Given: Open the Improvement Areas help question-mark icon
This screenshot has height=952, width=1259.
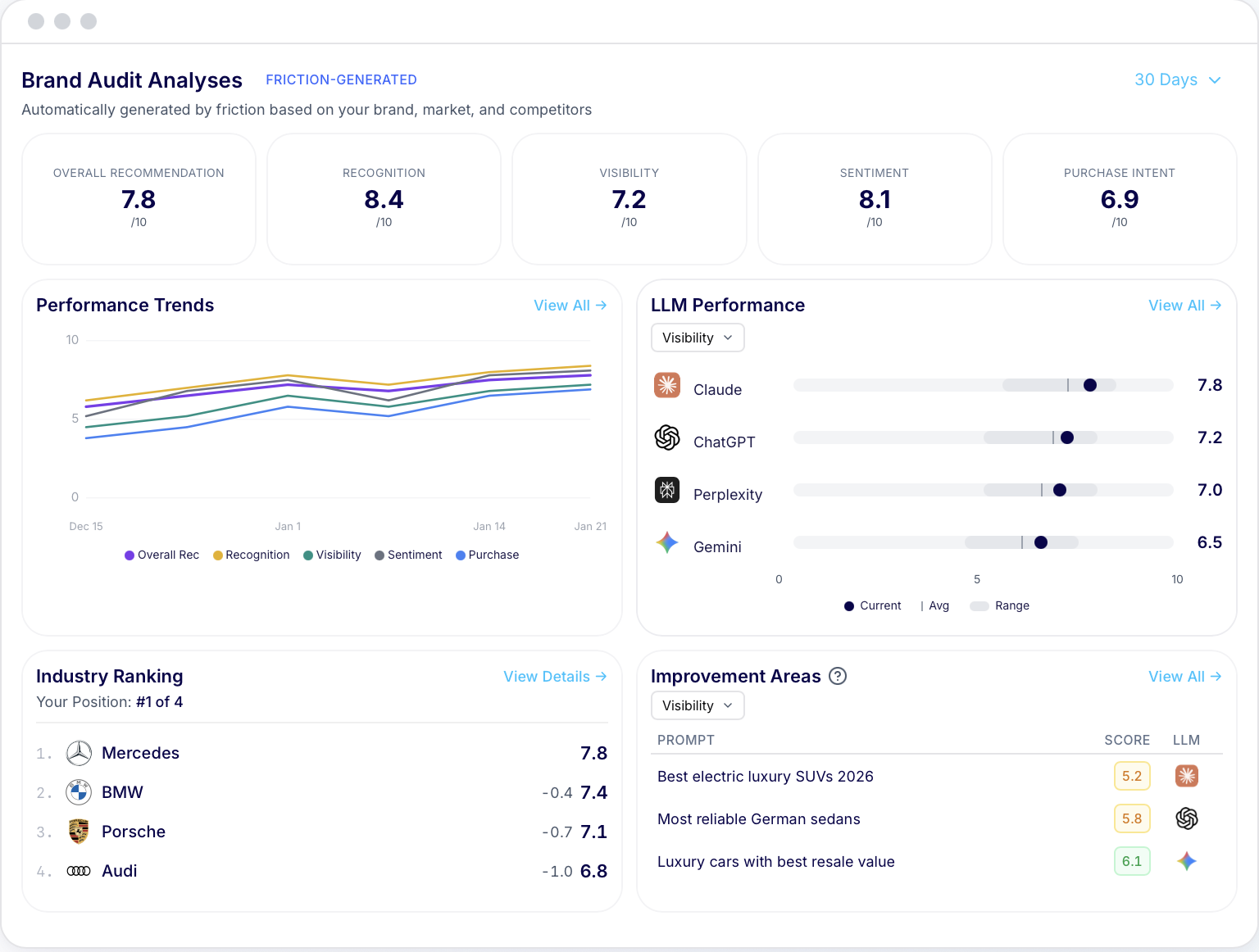Looking at the screenshot, I should tap(838, 676).
